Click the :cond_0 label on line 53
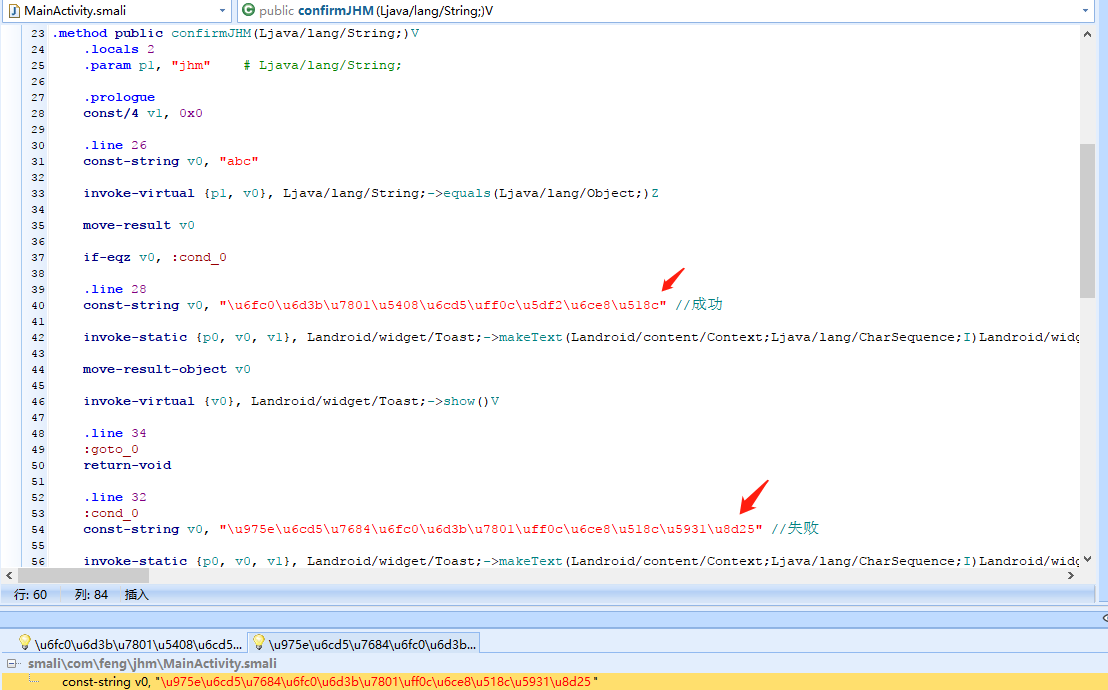The width and height of the screenshot is (1108, 690). click(111, 513)
